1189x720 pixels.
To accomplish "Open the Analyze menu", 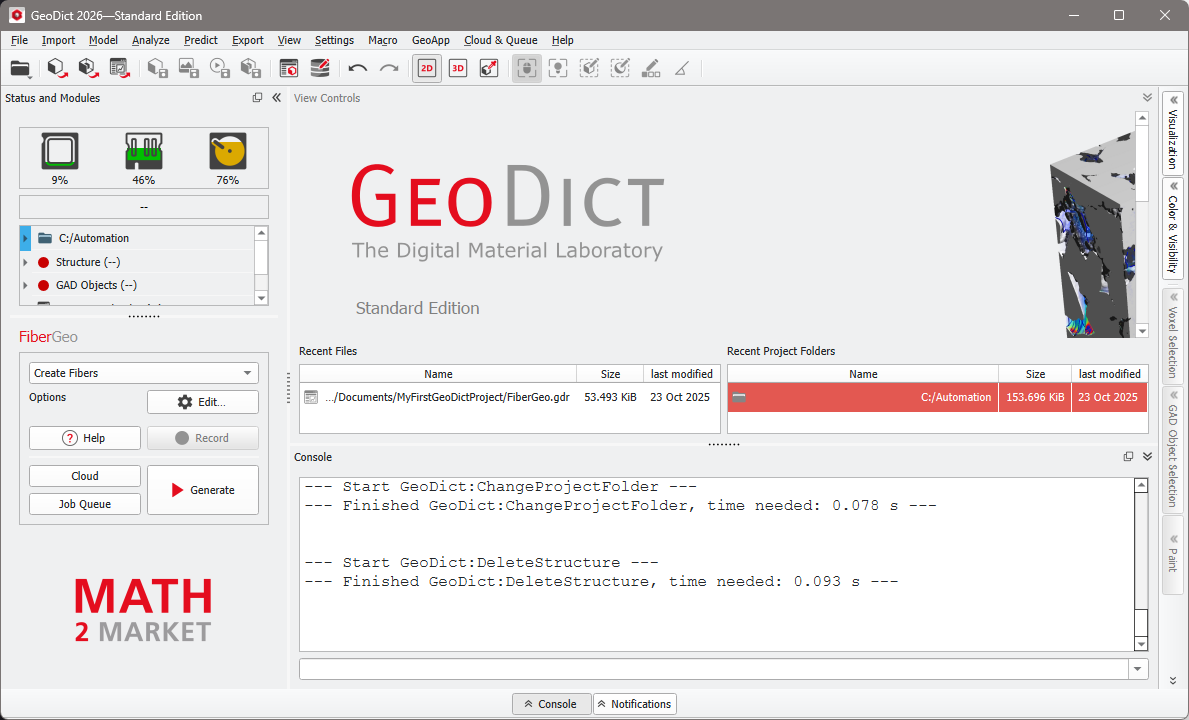I will pos(150,40).
